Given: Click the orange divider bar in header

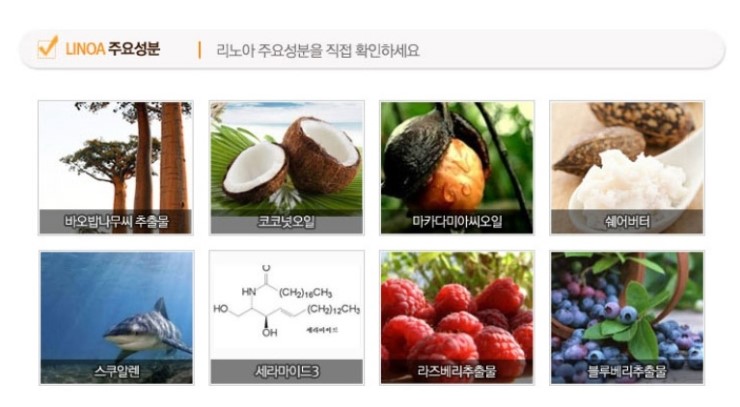Looking at the screenshot, I should pos(200,50).
